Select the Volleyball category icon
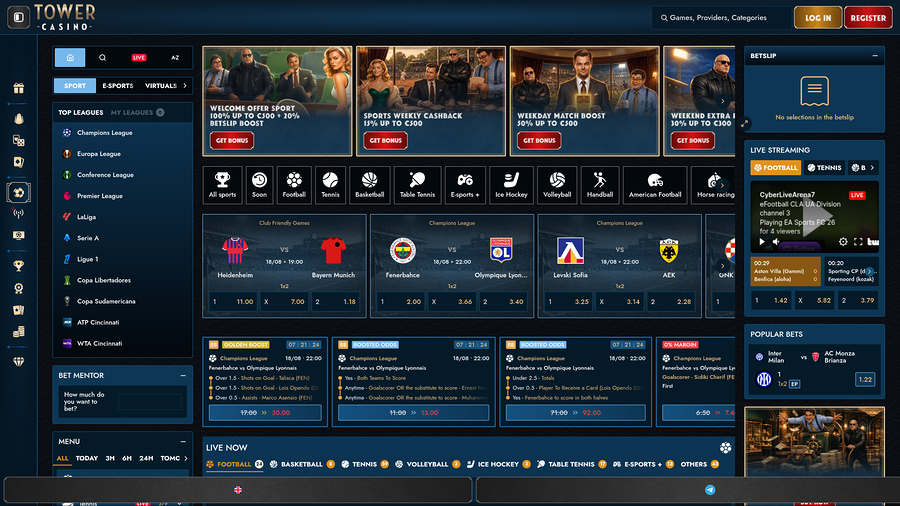This screenshot has height=506, width=900. tap(557, 185)
